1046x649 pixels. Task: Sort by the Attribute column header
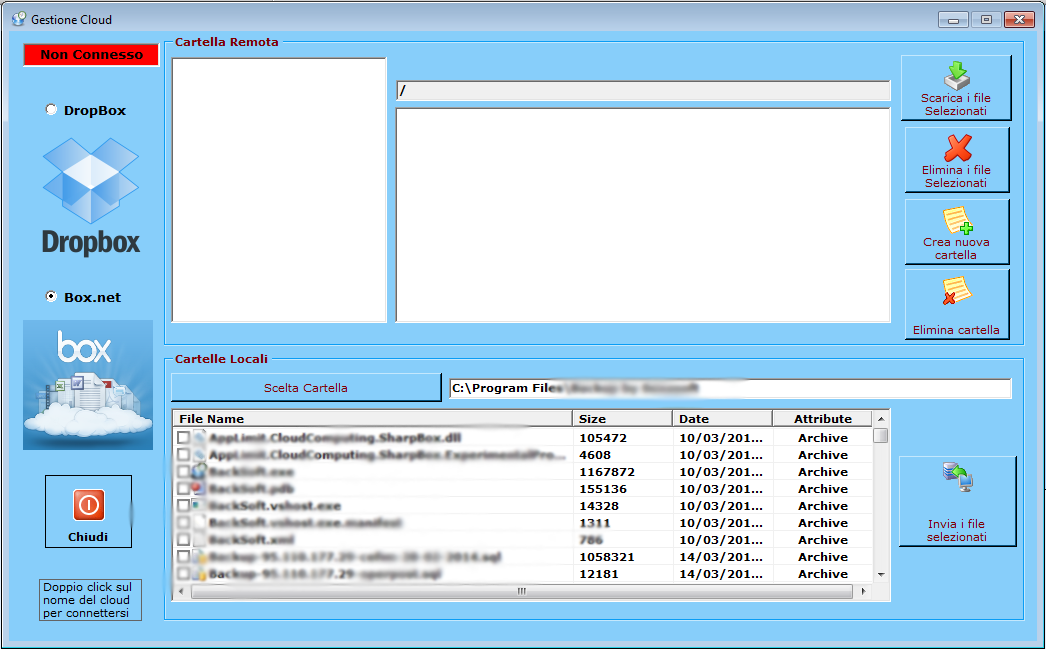click(x=823, y=419)
